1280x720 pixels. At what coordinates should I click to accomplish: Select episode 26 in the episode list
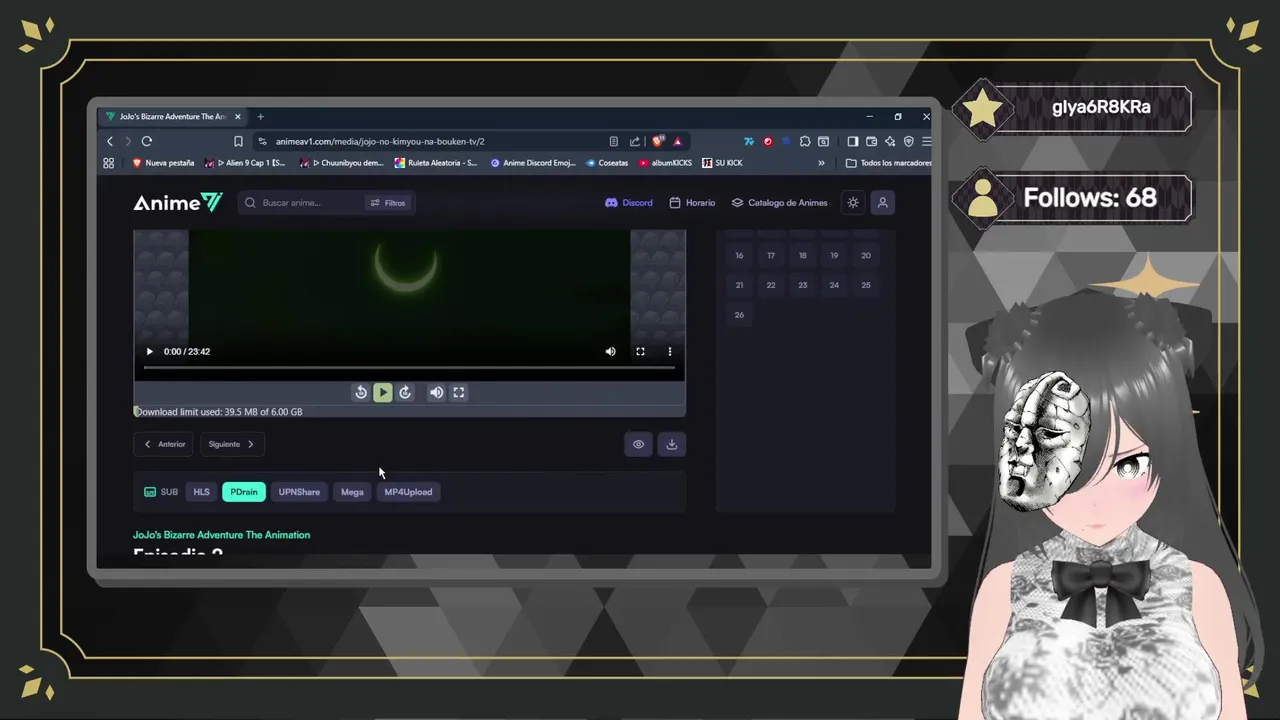point(739,315)
